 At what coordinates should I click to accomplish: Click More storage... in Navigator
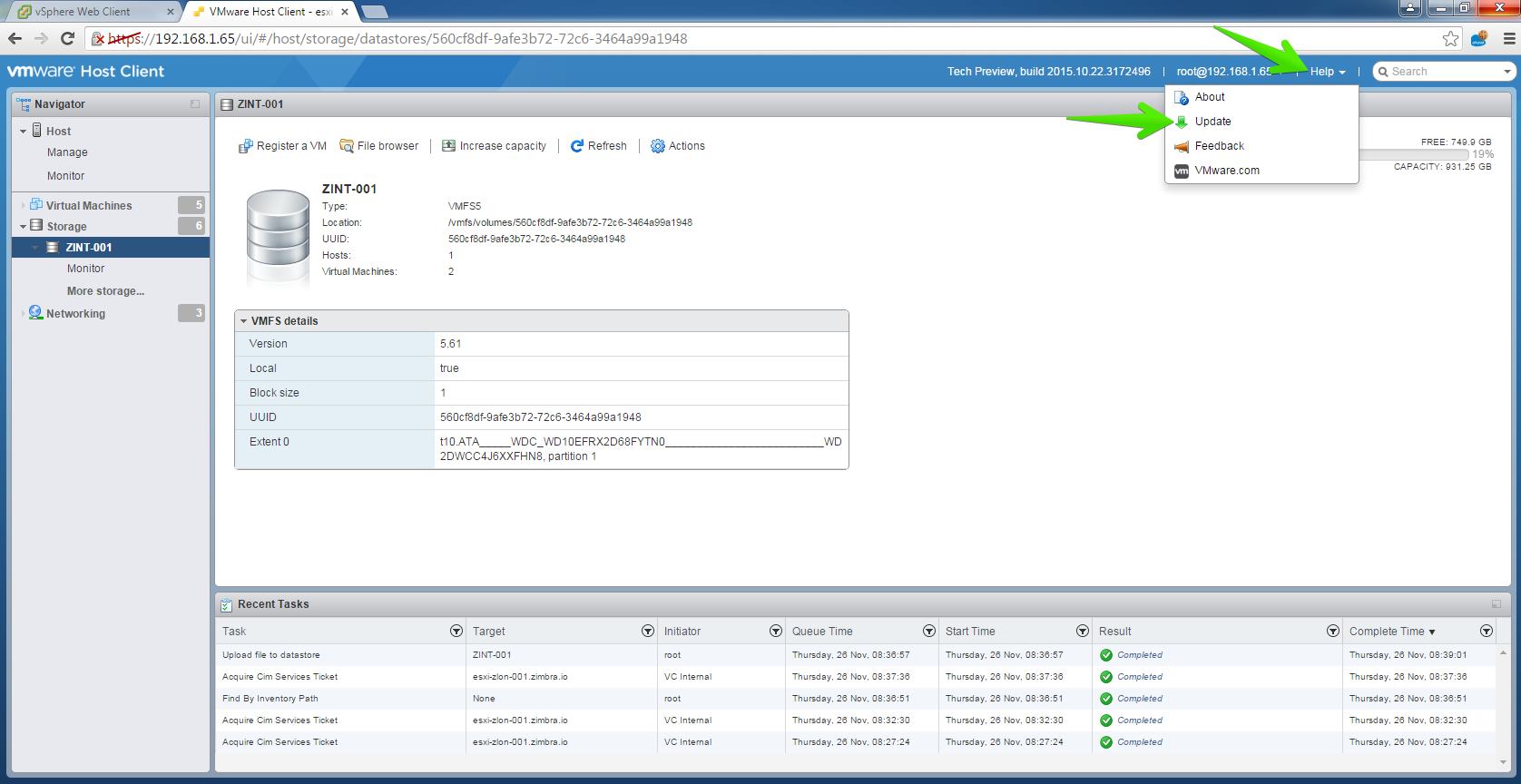105,291
